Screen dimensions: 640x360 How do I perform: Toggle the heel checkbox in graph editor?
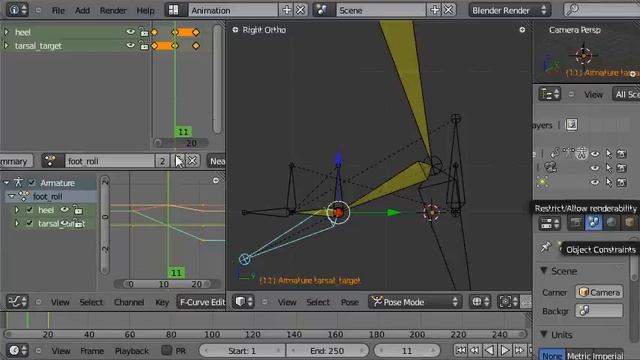coord(29,210)
